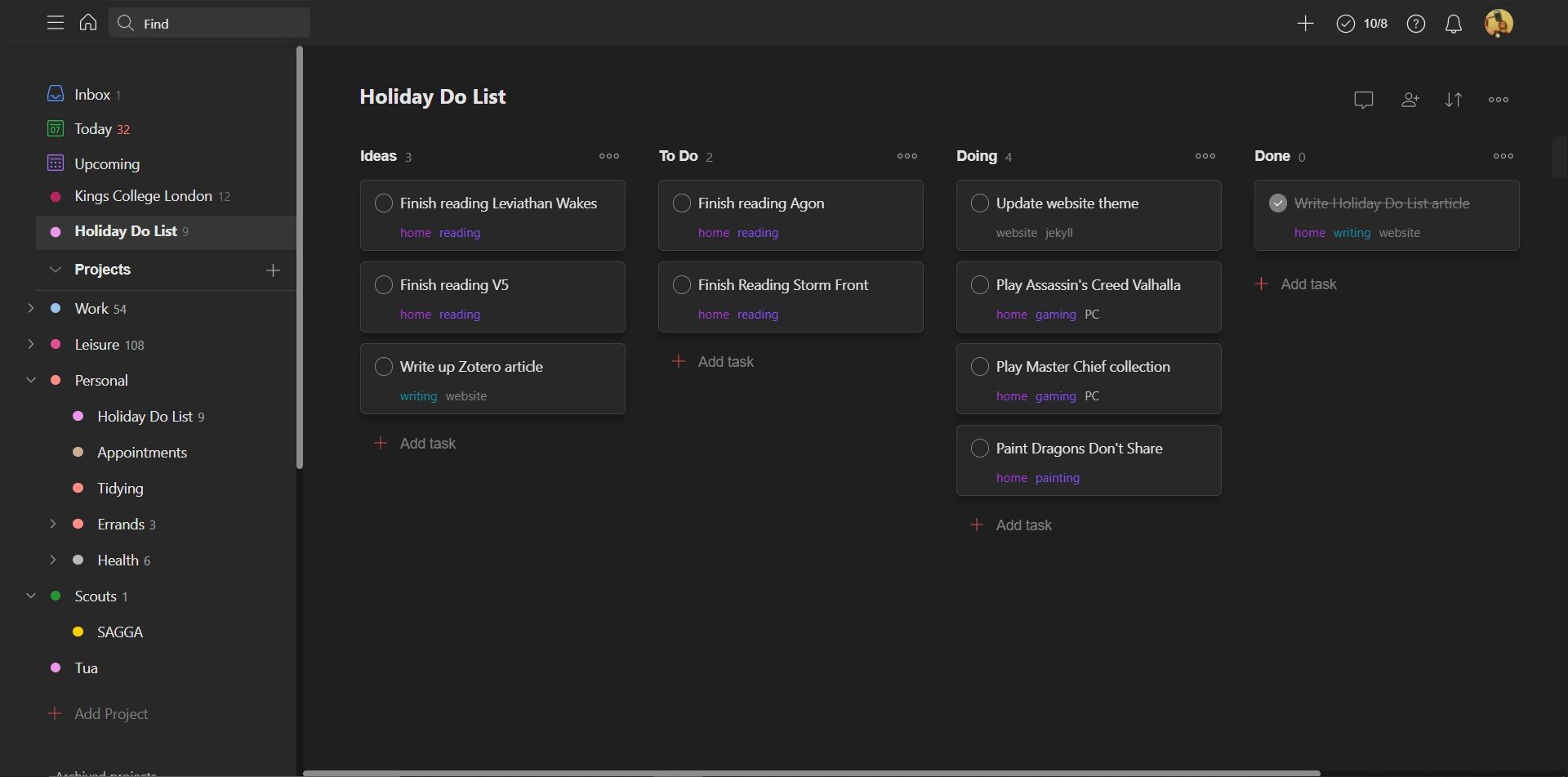Viewport: 1568px width, 777px height.
Task: Complete Play Assassin's Creed Valhalla task
Action: [x=980, y=285]
